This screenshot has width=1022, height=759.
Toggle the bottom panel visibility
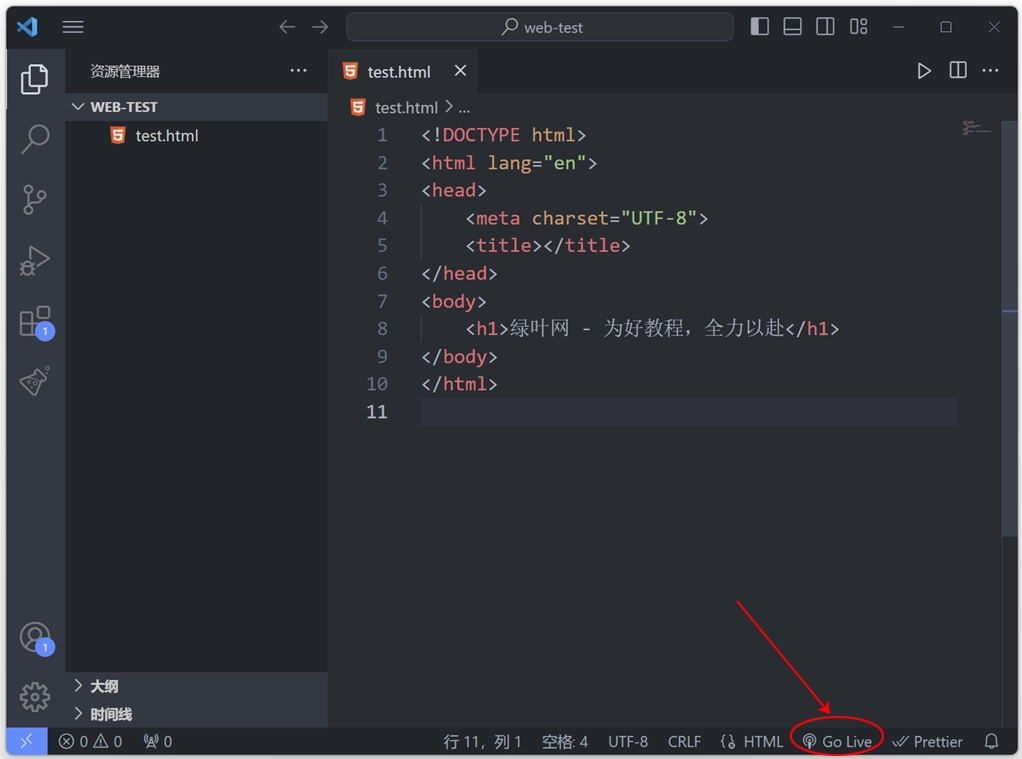pos(792,26)
